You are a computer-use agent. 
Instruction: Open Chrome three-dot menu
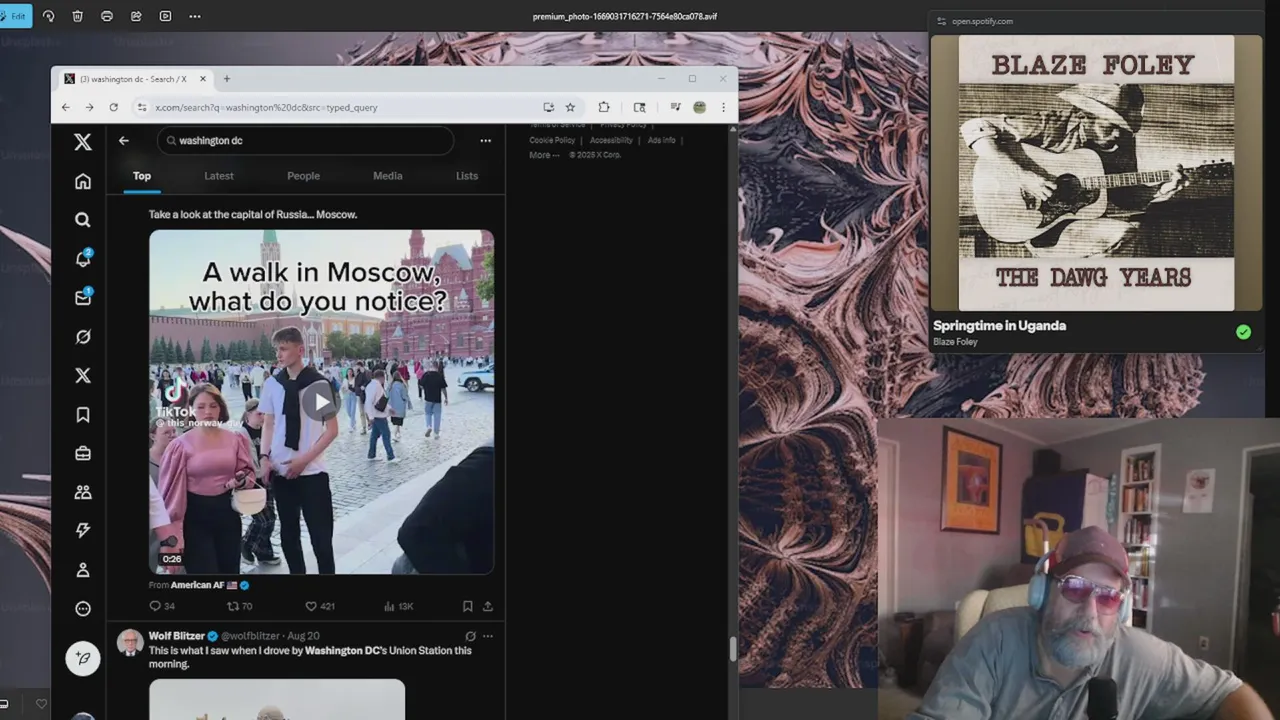pos(723,107)
